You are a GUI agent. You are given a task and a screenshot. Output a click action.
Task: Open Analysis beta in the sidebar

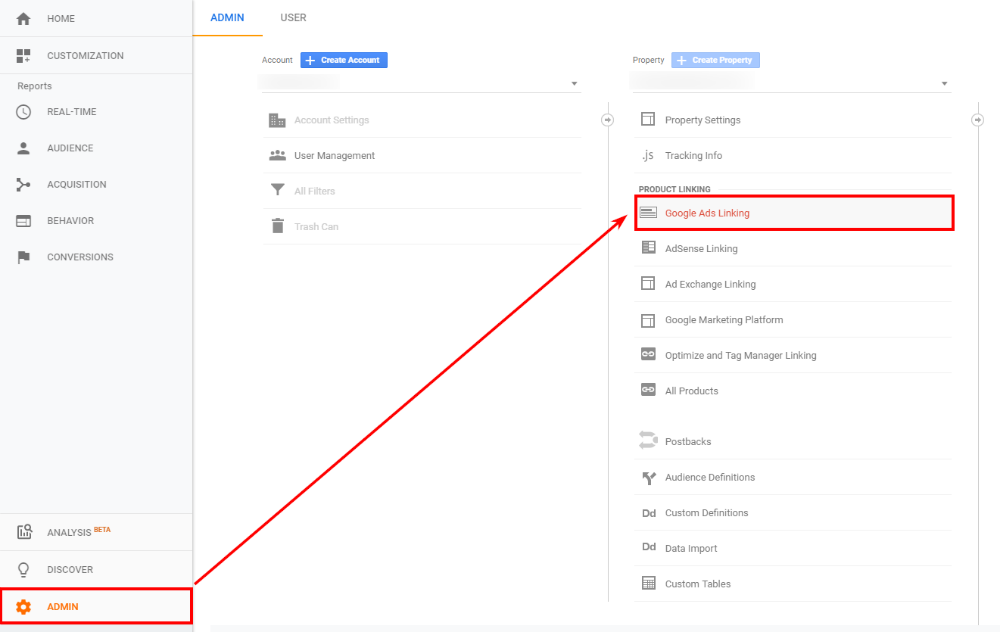coord(77,532)
